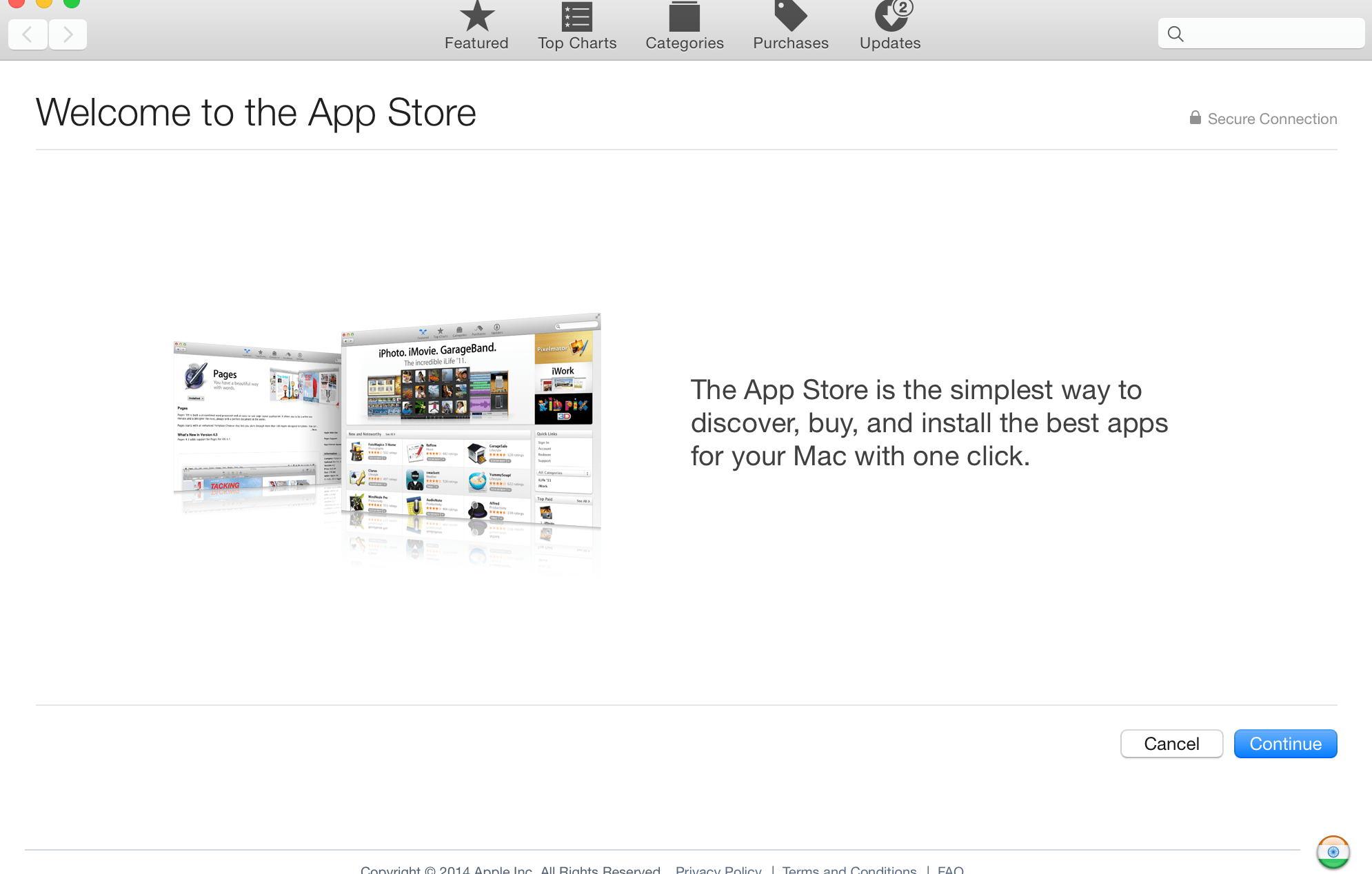Open the Terms and Conditions link
The height and width of the screenshot is (874, 1372).
849,870
